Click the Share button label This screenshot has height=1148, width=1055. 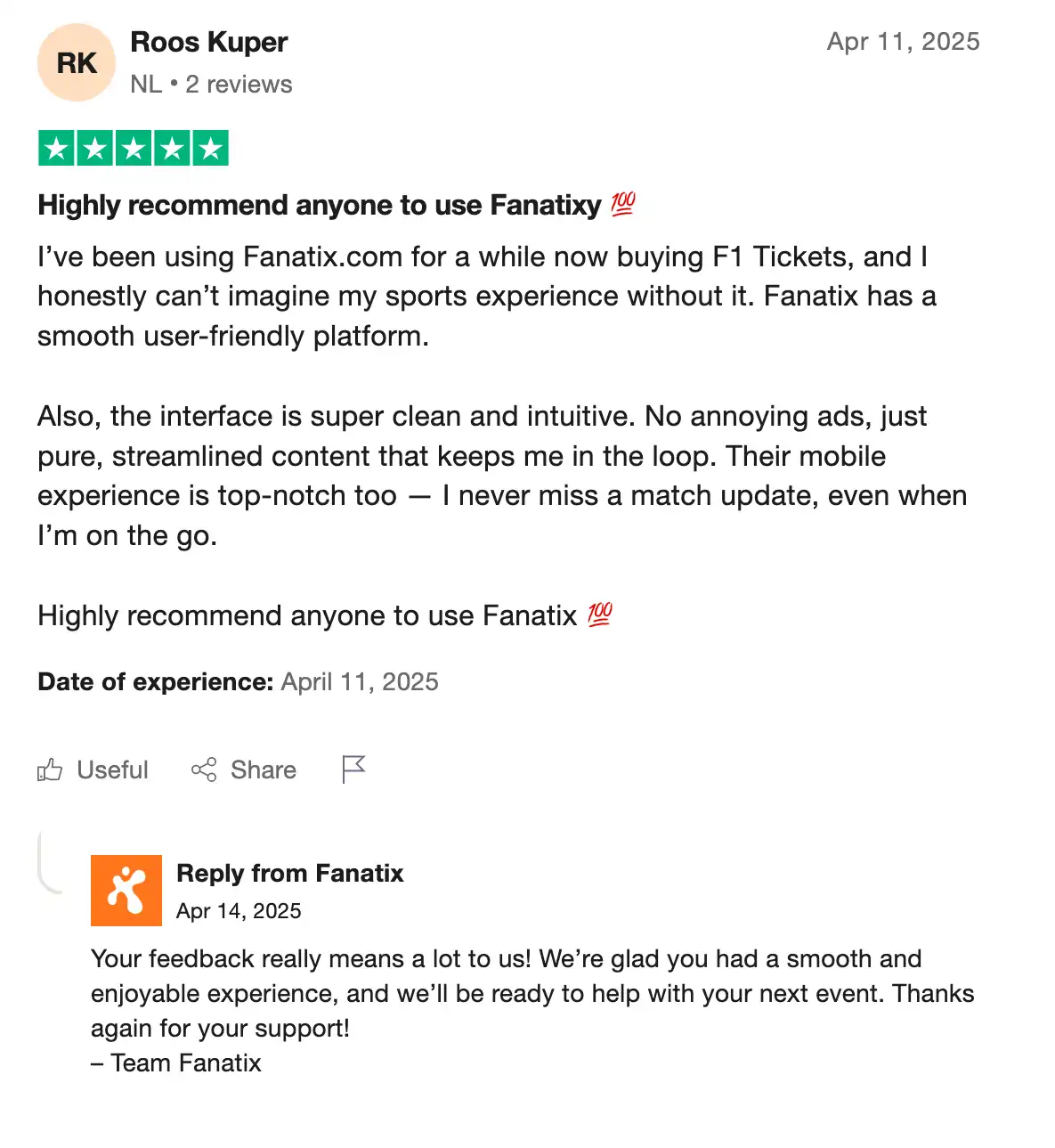[x=264, y=769]
